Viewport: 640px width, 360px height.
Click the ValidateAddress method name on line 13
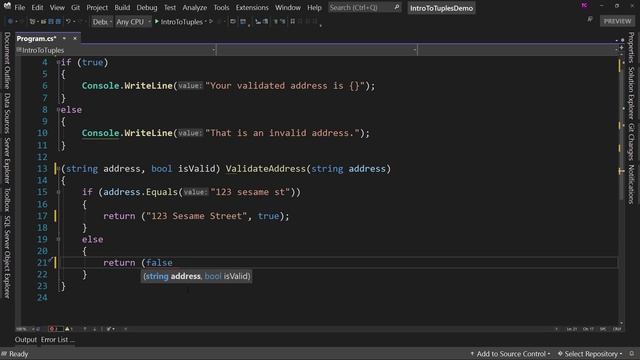pyautogui.click(x=265, y=169)
